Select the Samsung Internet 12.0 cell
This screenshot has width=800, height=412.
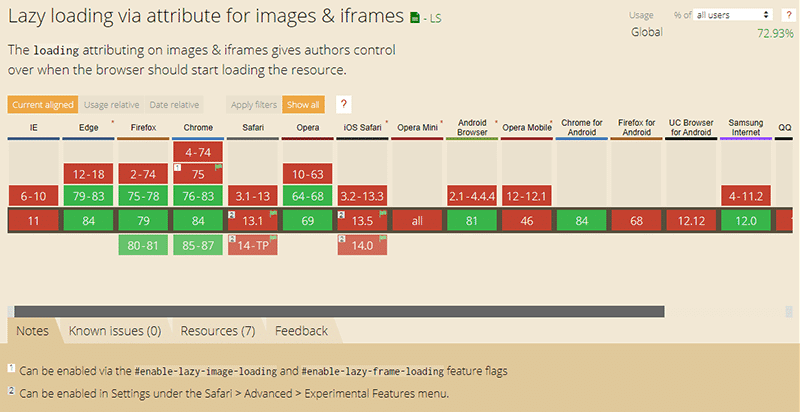[746, 221]
